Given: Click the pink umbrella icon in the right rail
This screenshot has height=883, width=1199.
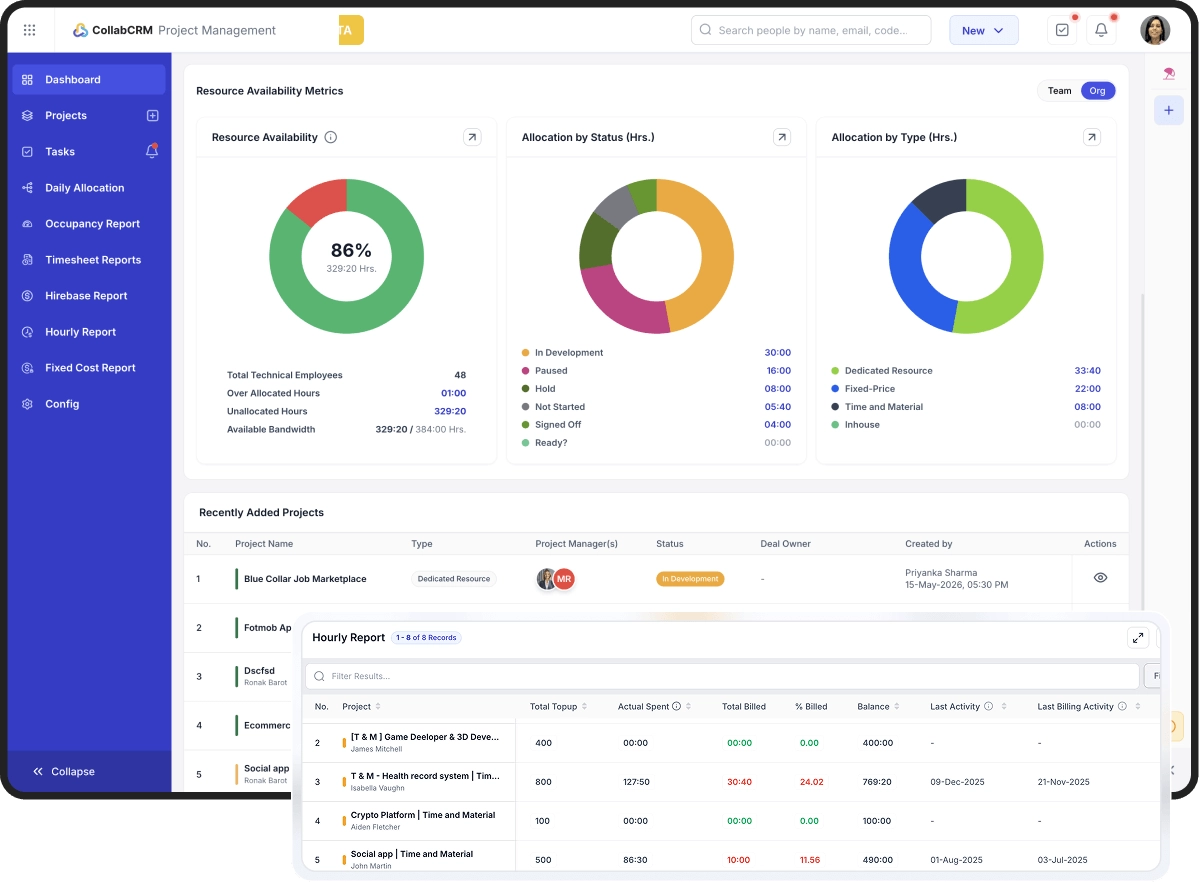Looking at the screenshot, I should [1169, 73].
